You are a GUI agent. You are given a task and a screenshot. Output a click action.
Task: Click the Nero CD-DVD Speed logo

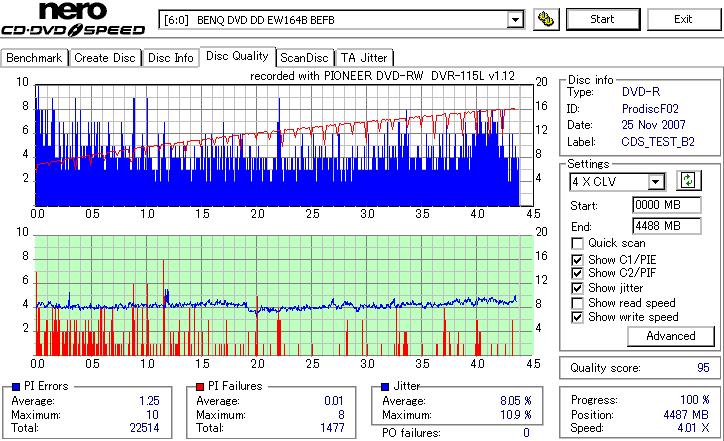coord(73,19)
